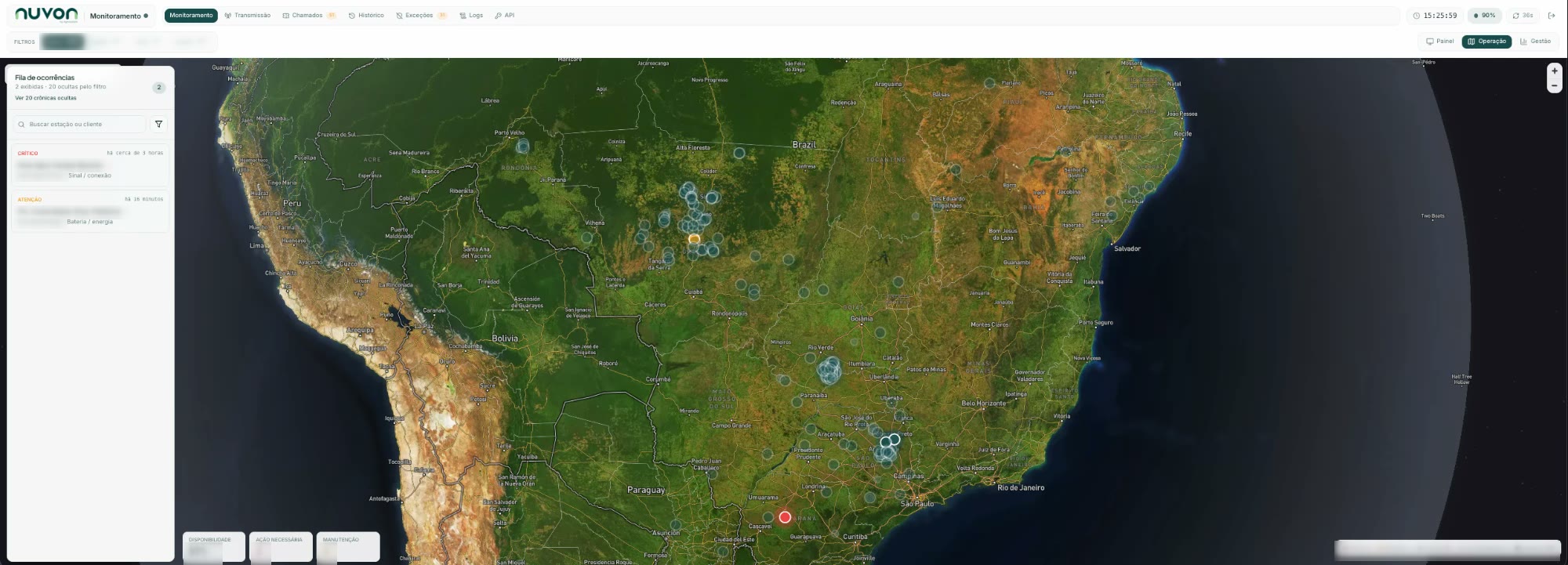Click the orange attention station marker on the map
Screen dimensions: 1568x565
(x=694, y=238)
